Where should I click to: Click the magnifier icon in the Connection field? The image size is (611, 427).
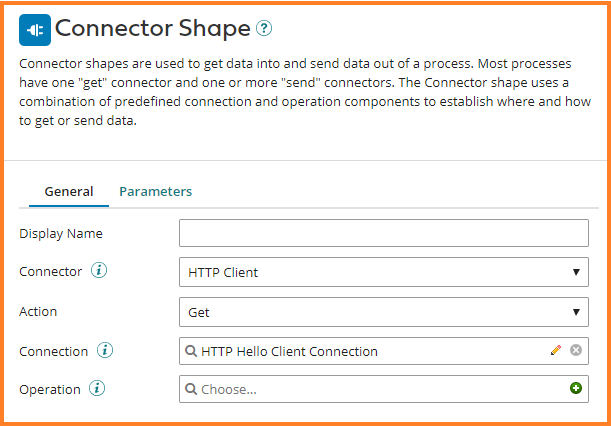[192, 351]
